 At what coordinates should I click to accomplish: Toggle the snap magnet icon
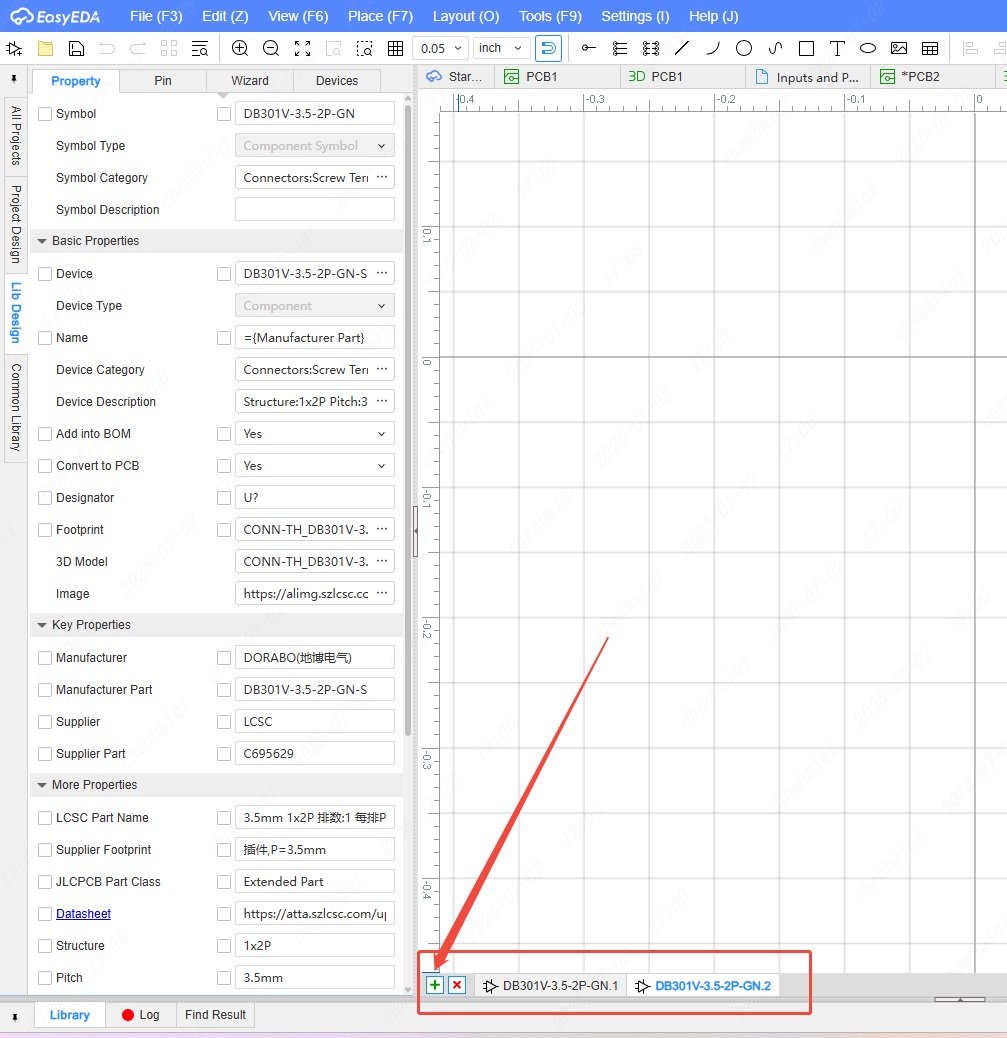pyautogui.click(x=548, y=48)
